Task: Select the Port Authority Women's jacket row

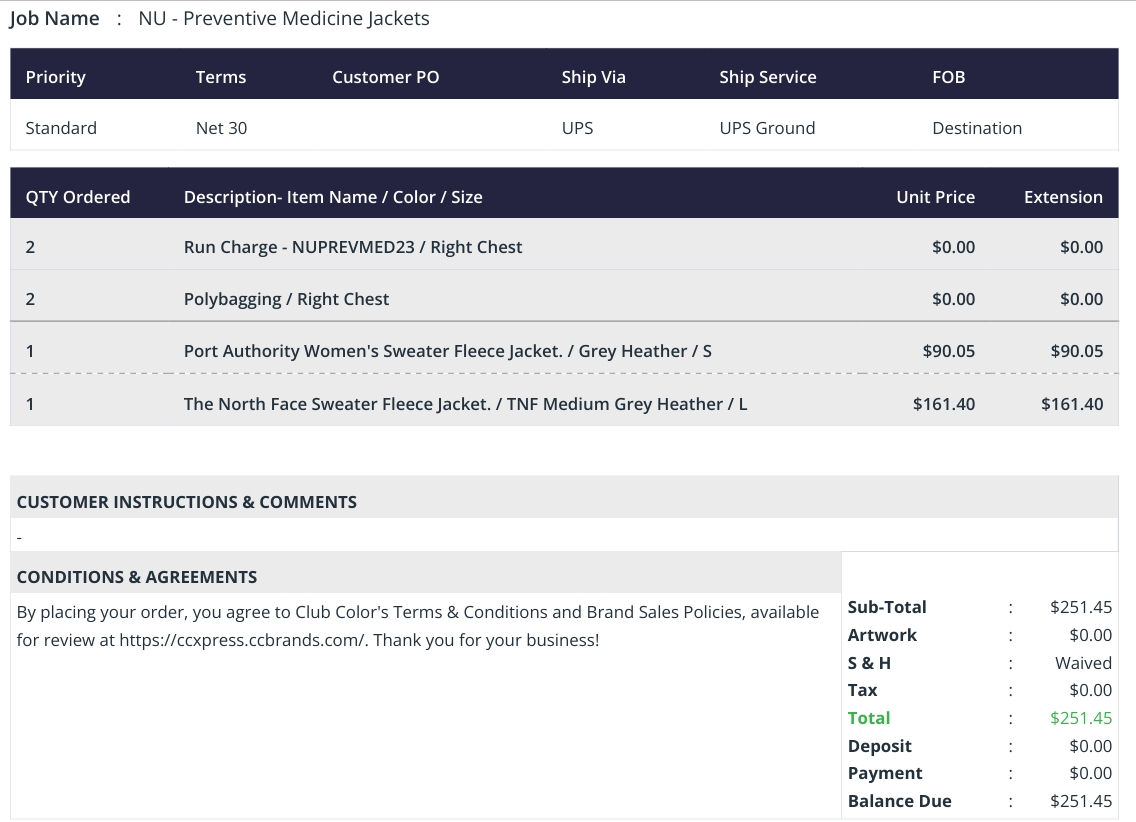Action: coord(564,351)
